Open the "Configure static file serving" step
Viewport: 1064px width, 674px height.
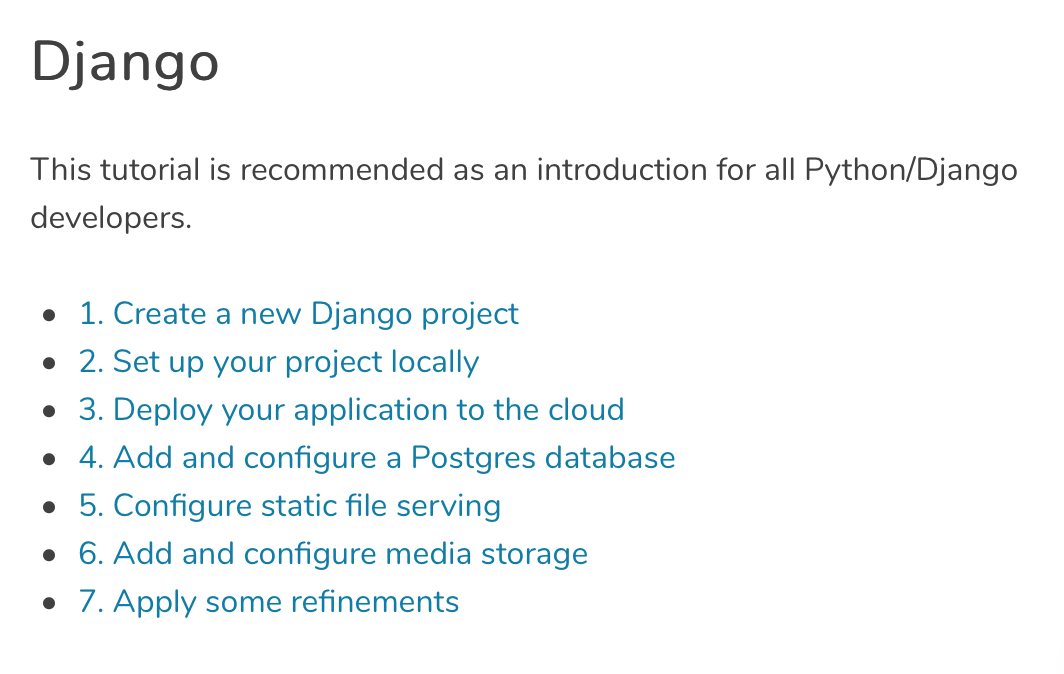[289, 506]
